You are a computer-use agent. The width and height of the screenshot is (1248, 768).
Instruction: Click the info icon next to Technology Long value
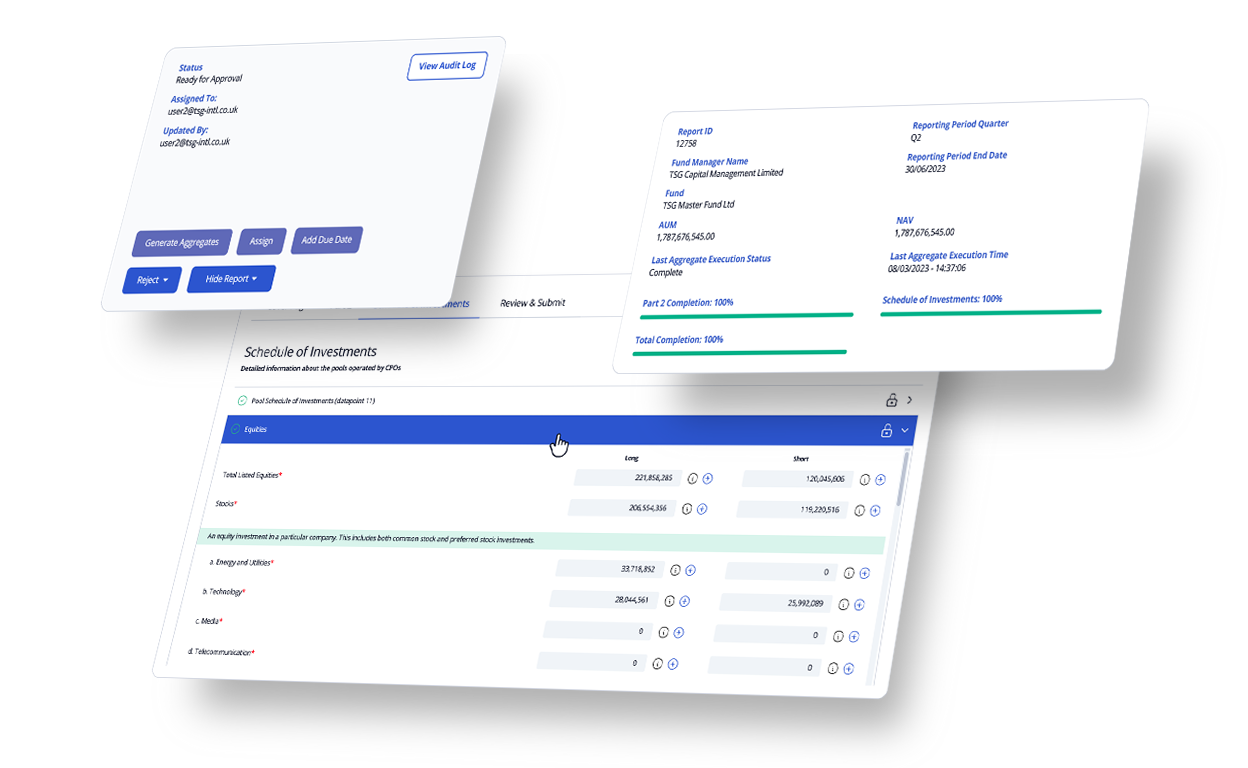coord(670,601)
